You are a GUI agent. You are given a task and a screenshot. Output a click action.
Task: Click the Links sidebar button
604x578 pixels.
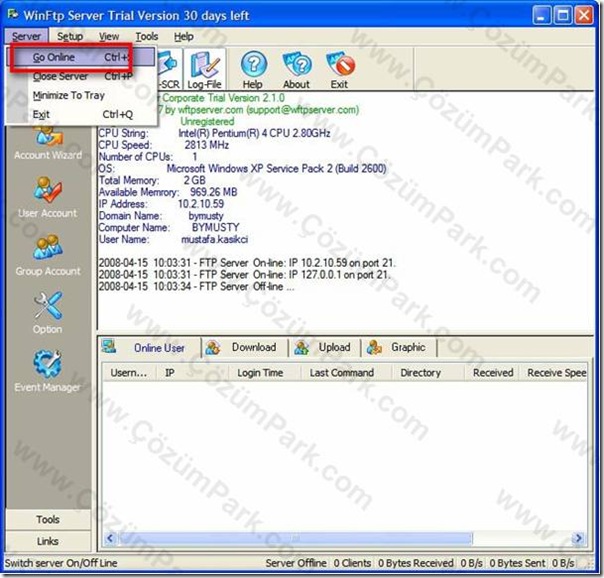(x=48, y=541)
